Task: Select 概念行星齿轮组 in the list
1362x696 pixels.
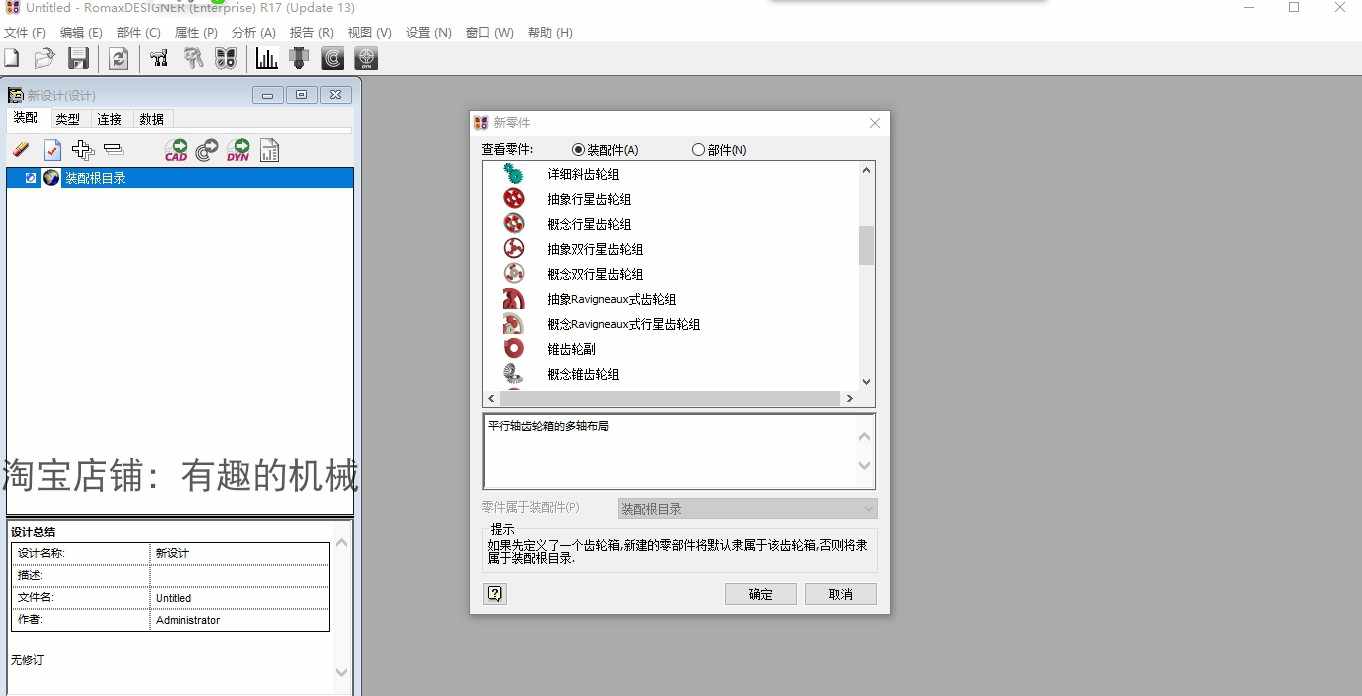Action: point(589,224)
